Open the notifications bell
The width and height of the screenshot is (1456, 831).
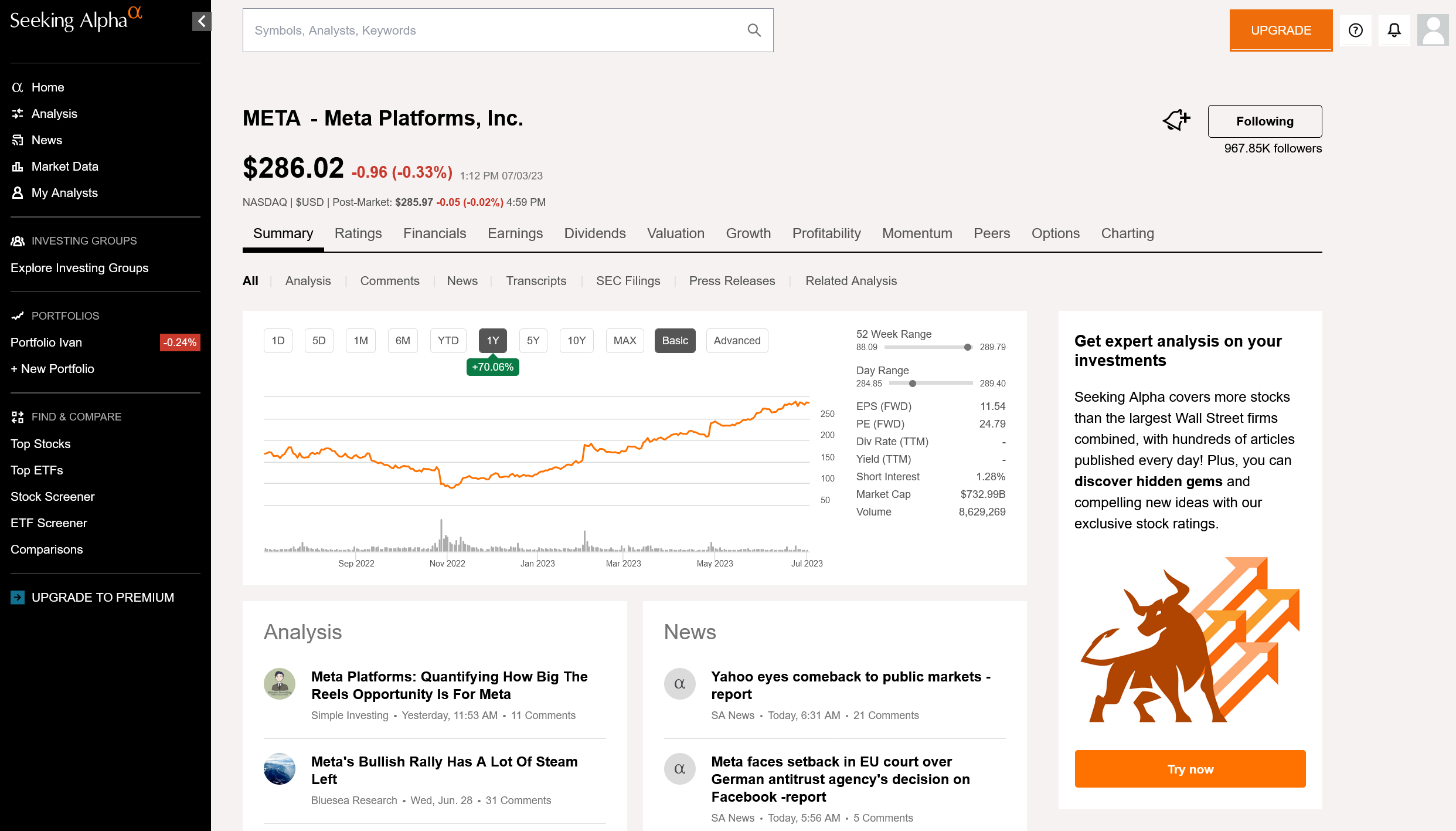(x=1394, y=30)
